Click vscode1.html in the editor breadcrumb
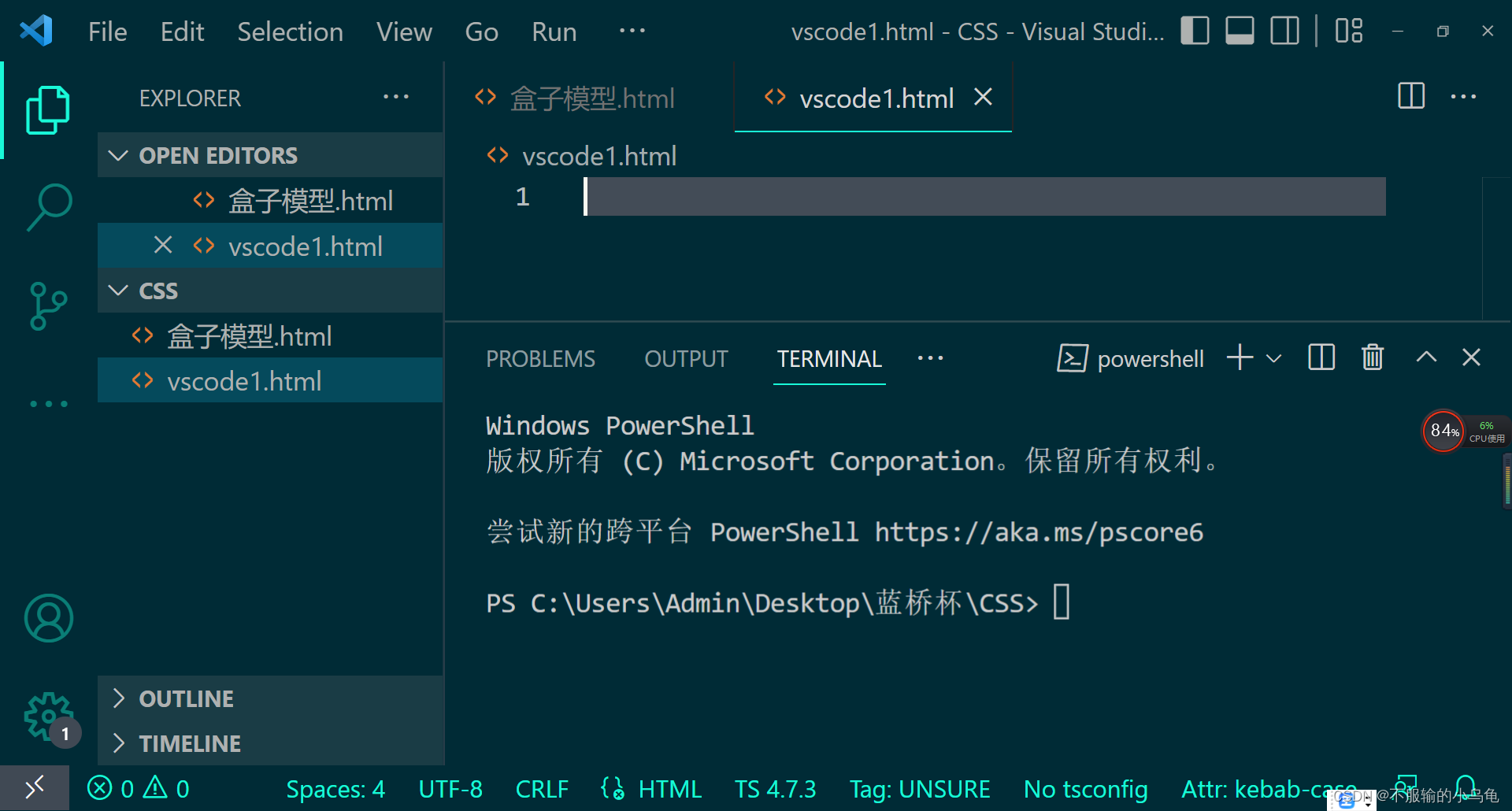 coord(598,156)
